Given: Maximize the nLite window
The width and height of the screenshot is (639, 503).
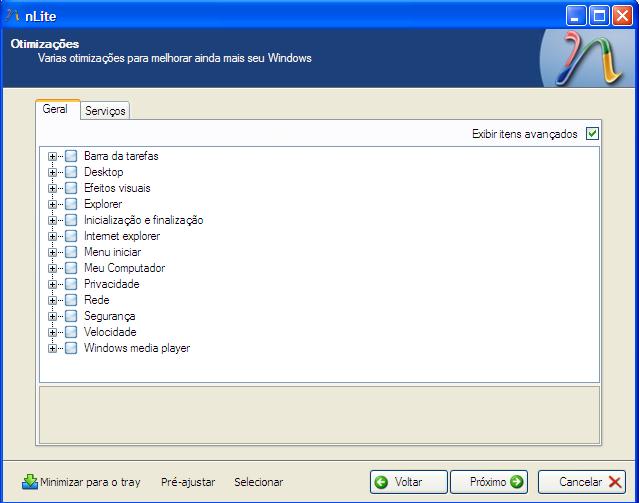Looking at the screenshot, I should pos(599,16).
